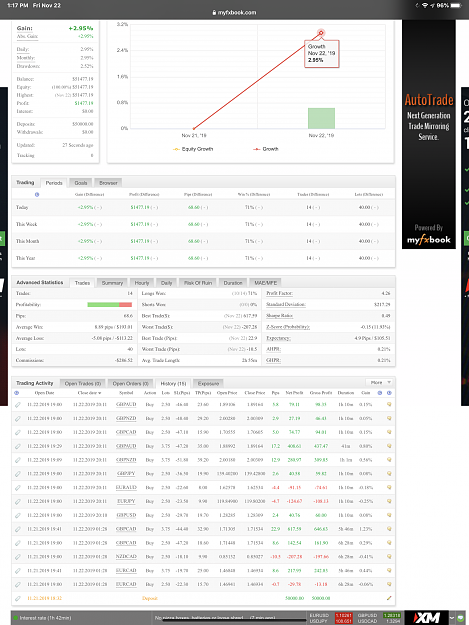The width and height of the screenshot is (469, 625).
Task: Click the EURUSD quote in the bottom ticker
Action: (x=331, y=615)
